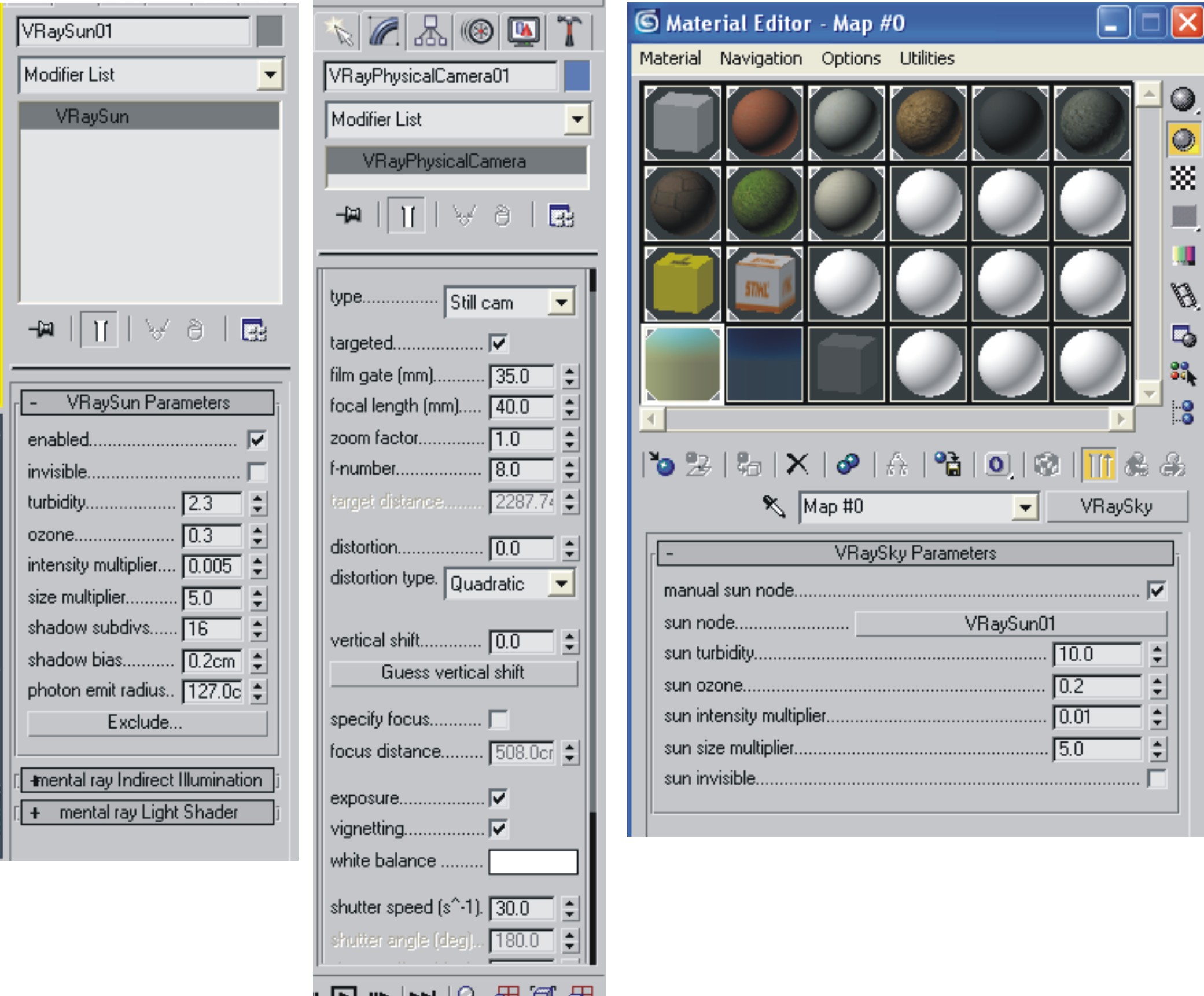The width and height of the screenshot is (1204, 996).
Task: Open the distortion type Quadratic dropdown
Action: pyautogui.click(x=561, y=583)
